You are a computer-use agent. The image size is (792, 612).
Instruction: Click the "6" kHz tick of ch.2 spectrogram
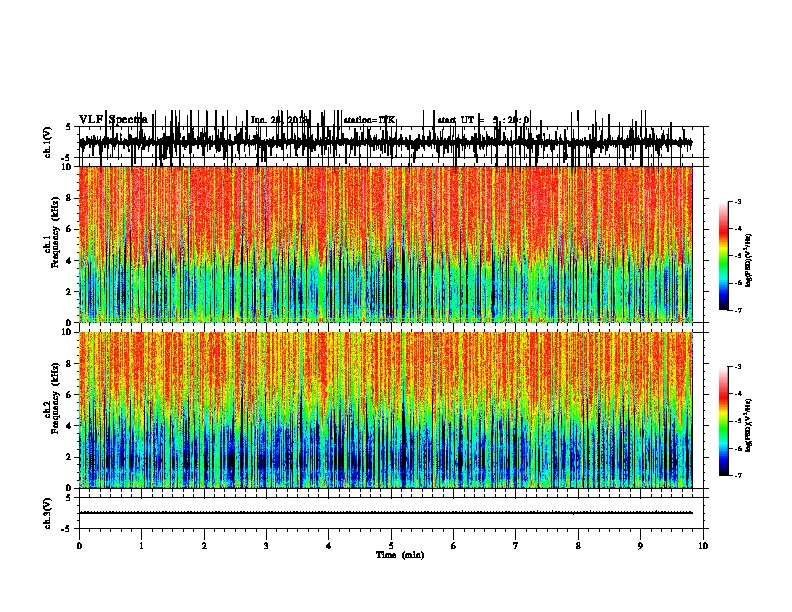(69, 395)
